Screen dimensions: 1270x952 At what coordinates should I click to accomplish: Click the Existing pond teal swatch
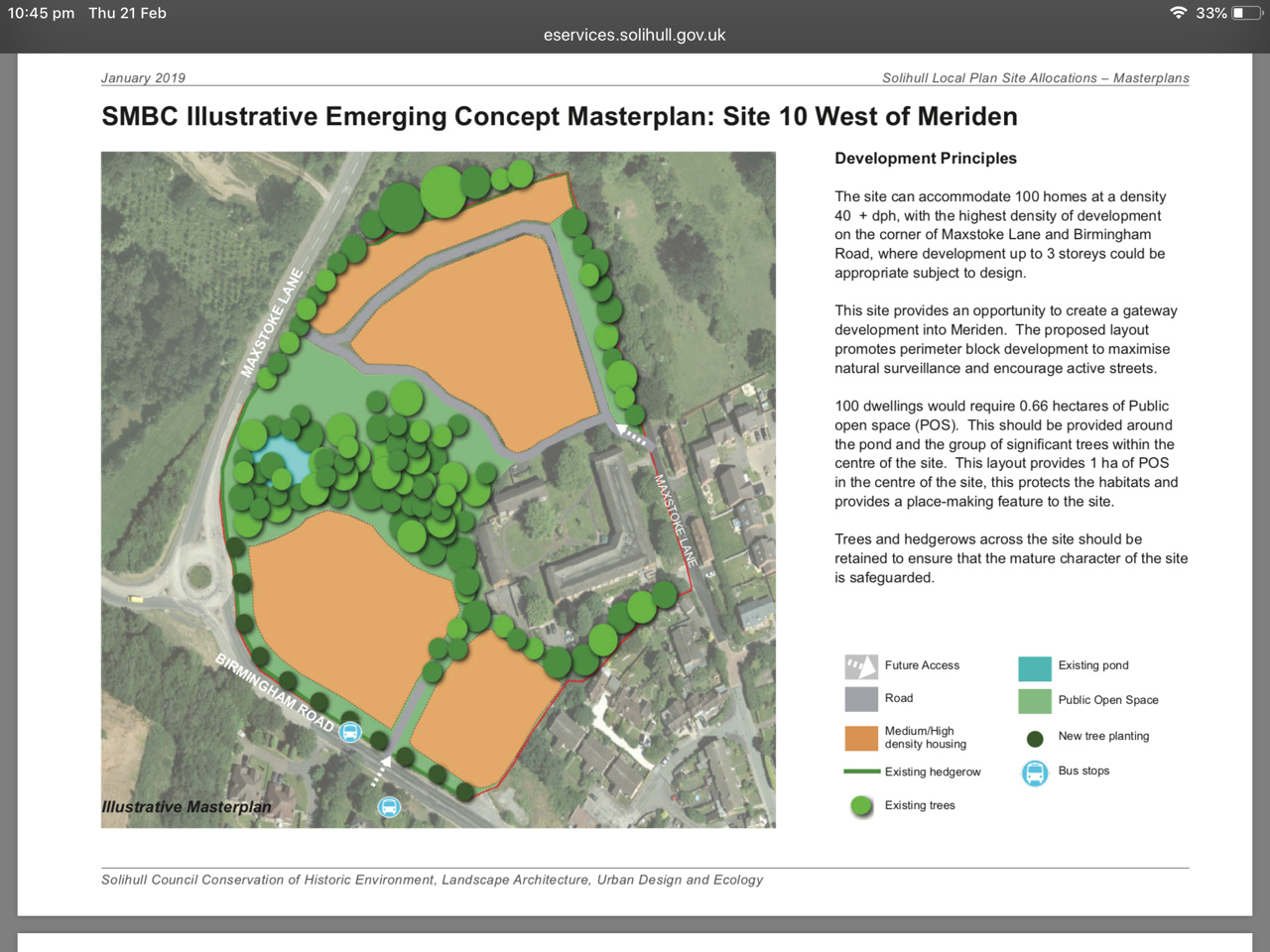[1034, 667]
